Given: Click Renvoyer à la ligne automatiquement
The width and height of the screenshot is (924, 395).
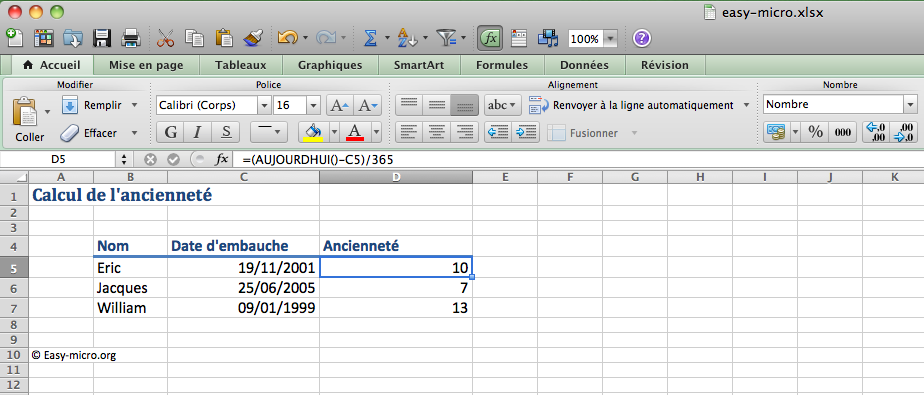Looking at the screenshot, I should pyautogui.click(x=632, y=106).
